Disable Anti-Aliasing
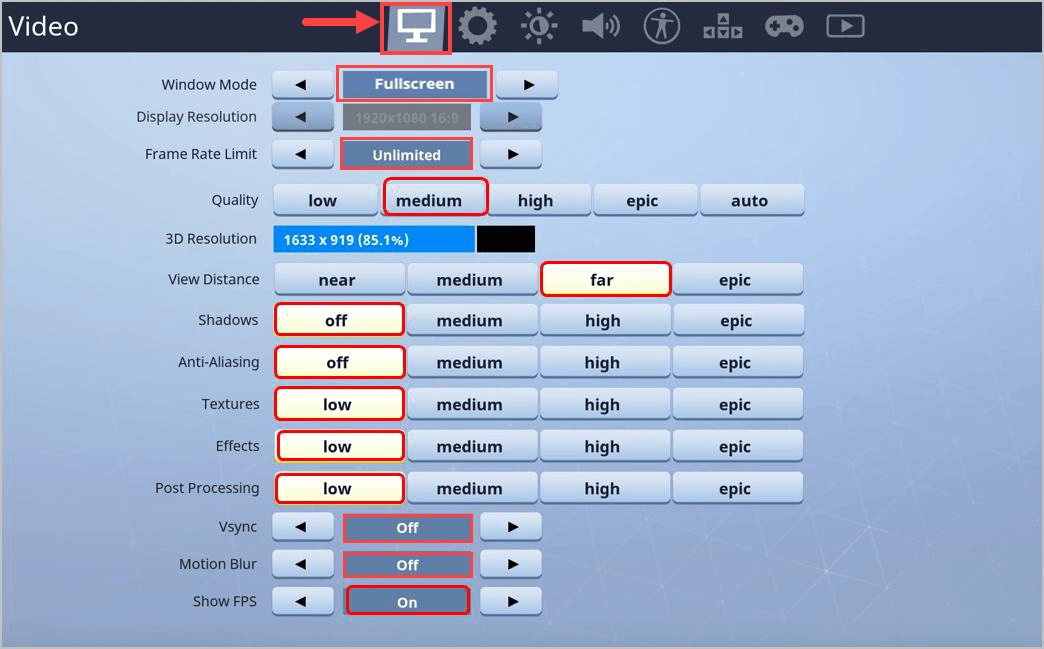The image size is (1044, 649). (339, 361)
